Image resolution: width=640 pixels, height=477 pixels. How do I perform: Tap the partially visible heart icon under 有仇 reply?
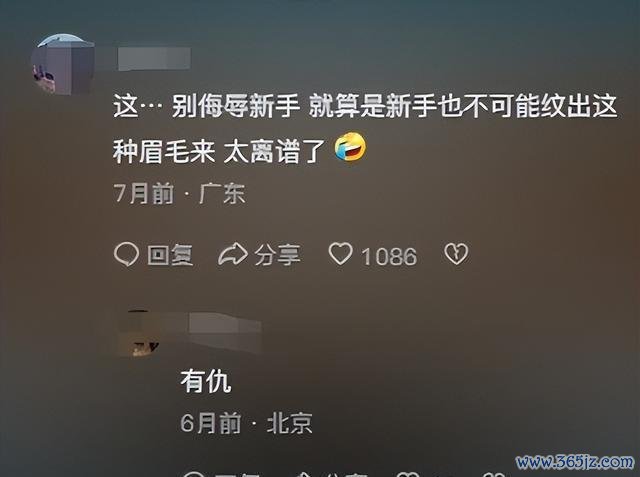[x=408, y=474]
